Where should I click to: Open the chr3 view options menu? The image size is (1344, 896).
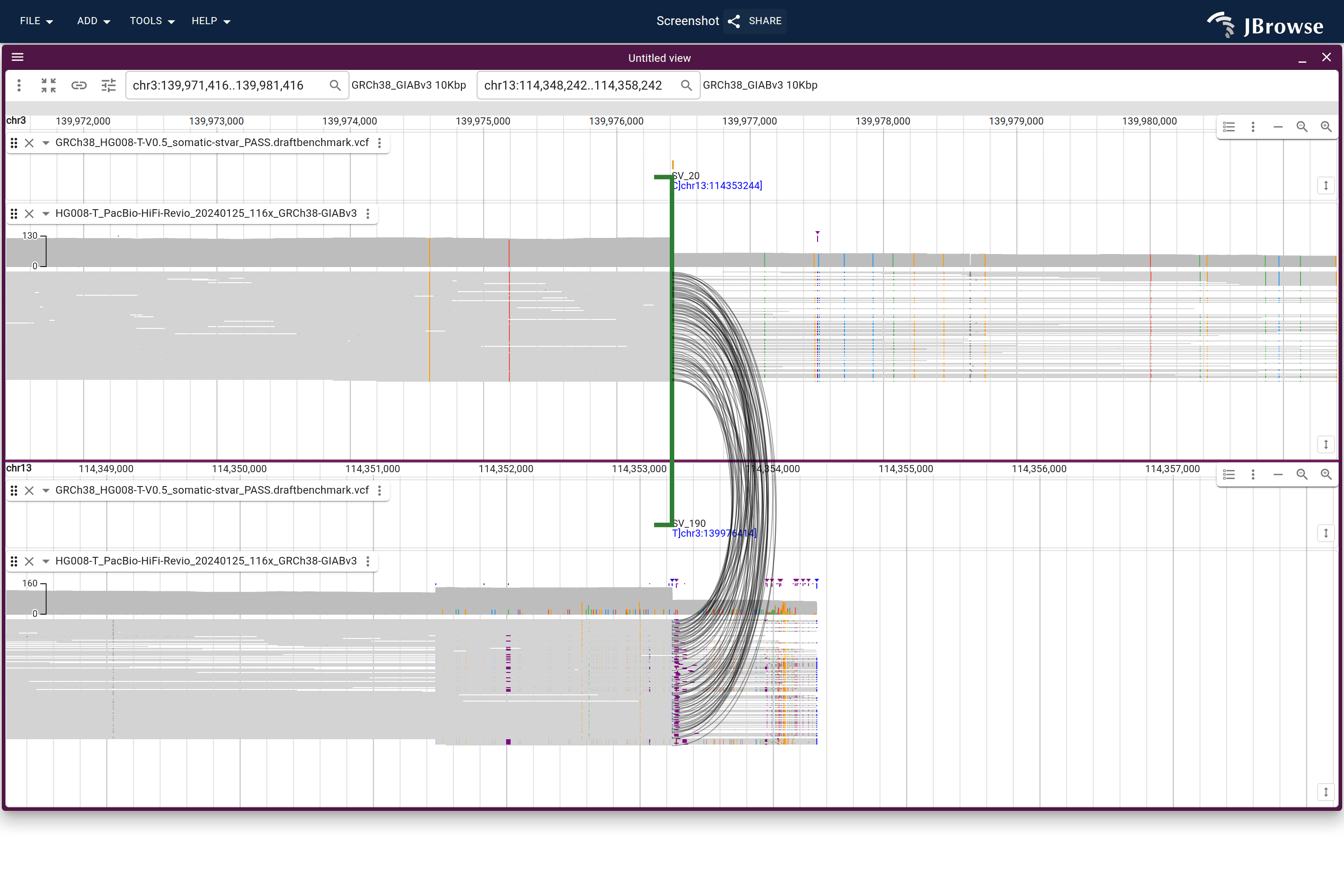(x=1253, y=127)
